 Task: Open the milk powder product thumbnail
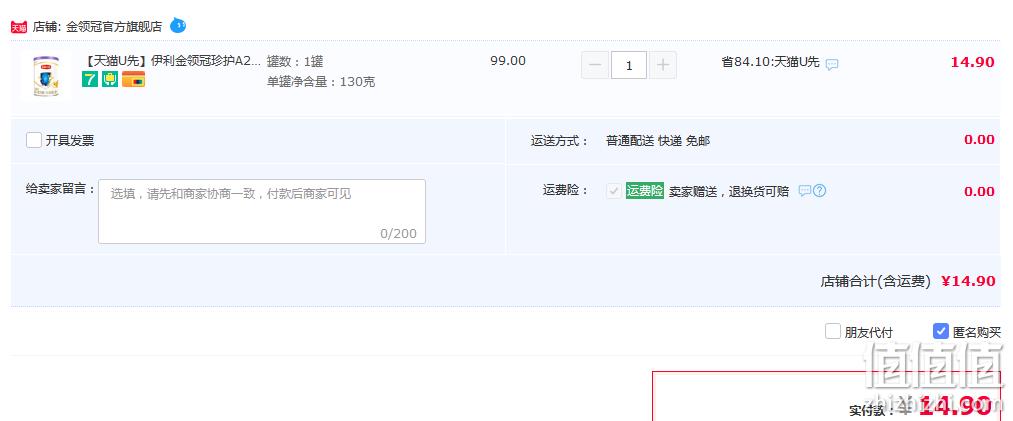46,76
